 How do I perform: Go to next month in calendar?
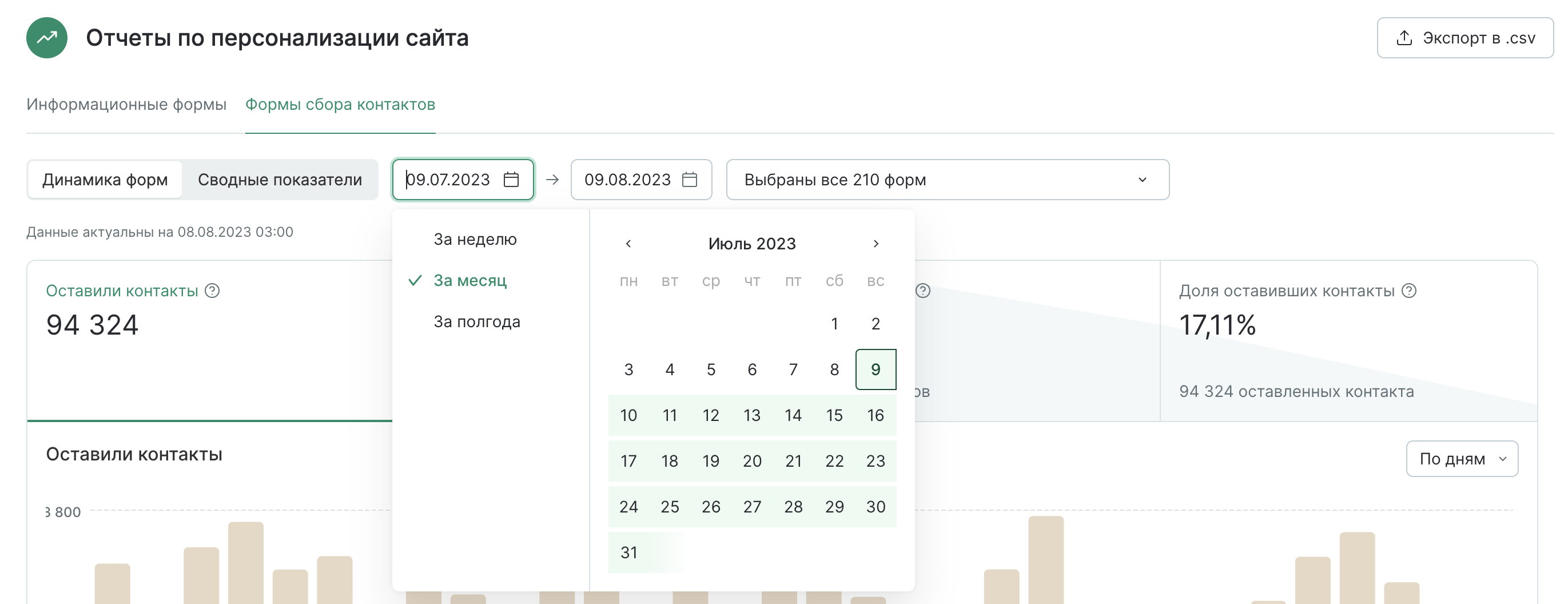[876, 244]
